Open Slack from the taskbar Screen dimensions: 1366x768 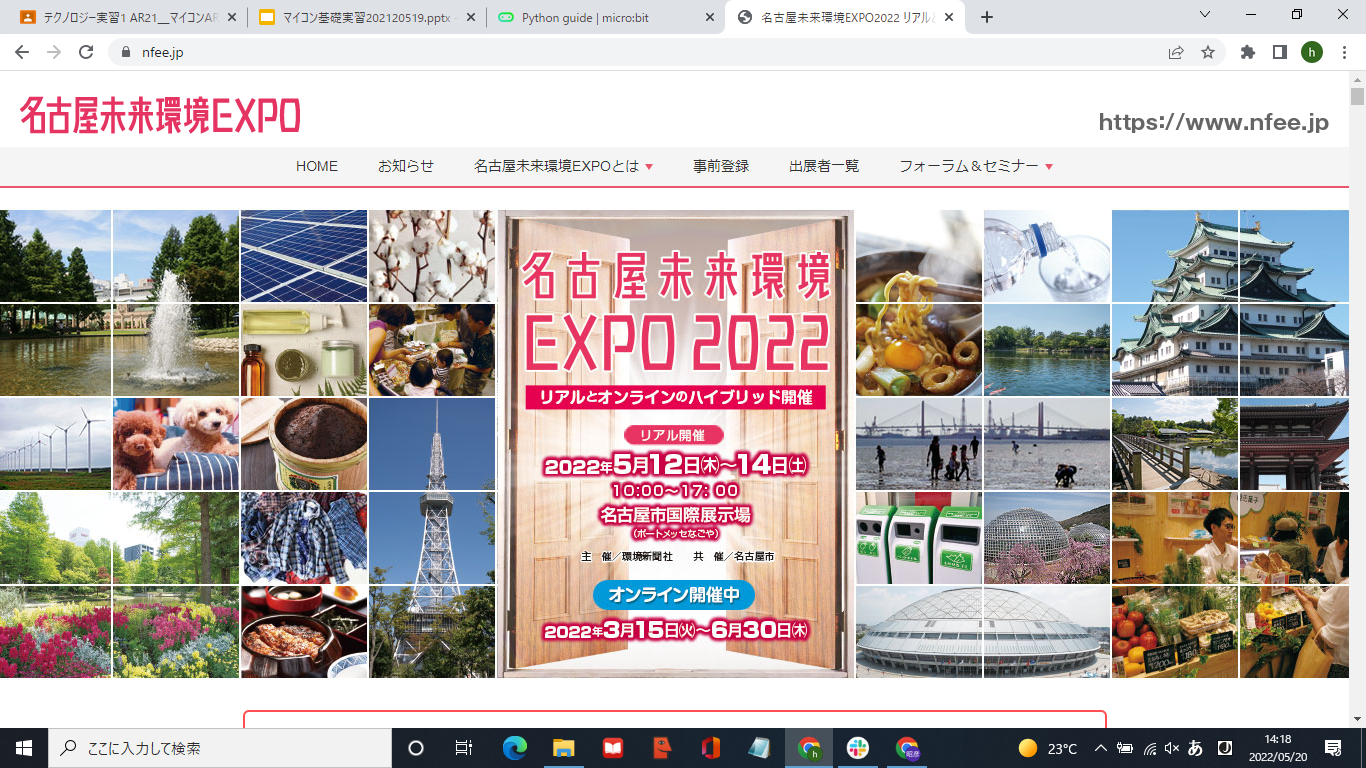858,748
